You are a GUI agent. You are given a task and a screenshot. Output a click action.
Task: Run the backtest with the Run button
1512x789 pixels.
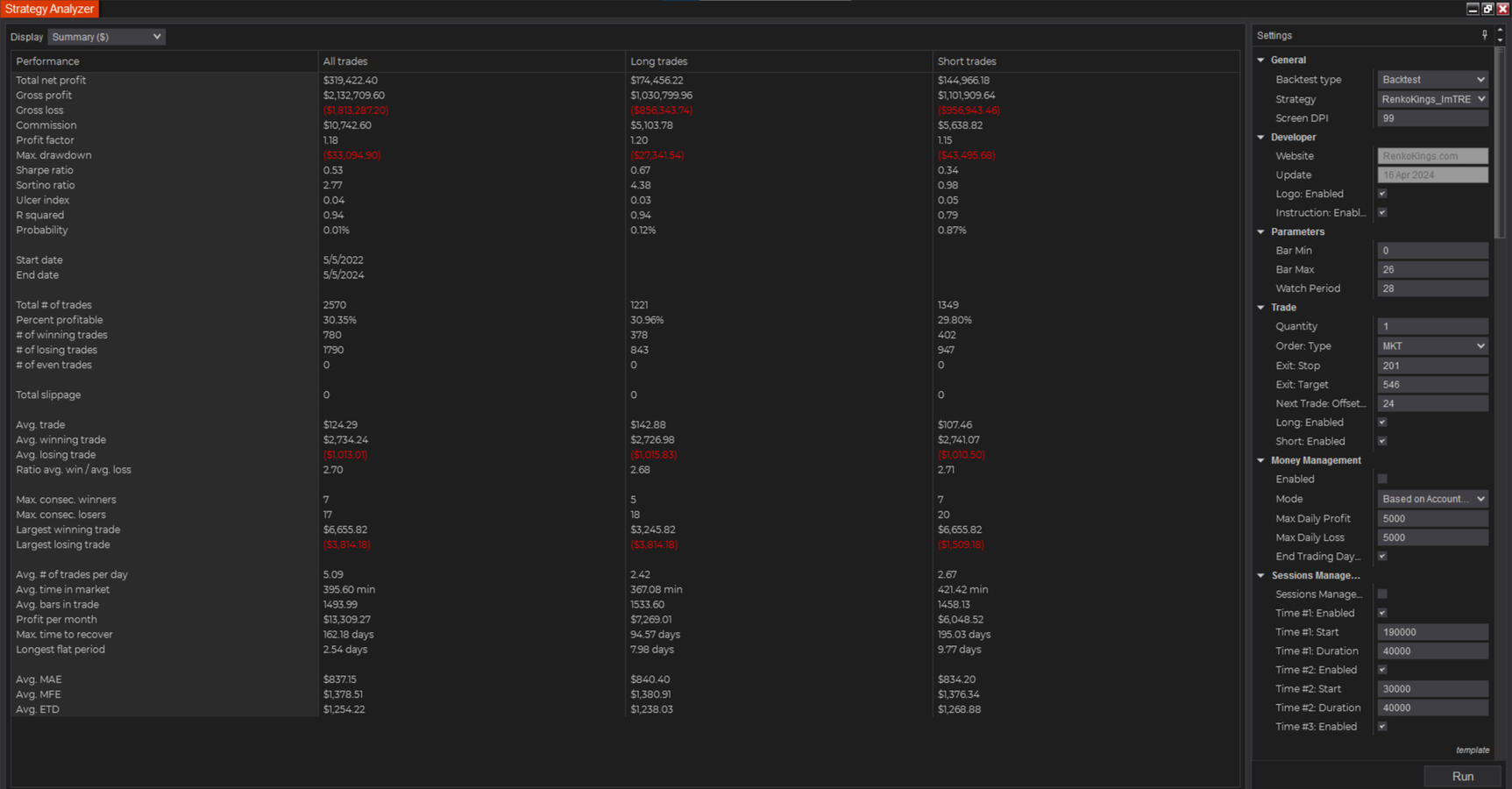pyautogui.click(x=1462, y=776)
